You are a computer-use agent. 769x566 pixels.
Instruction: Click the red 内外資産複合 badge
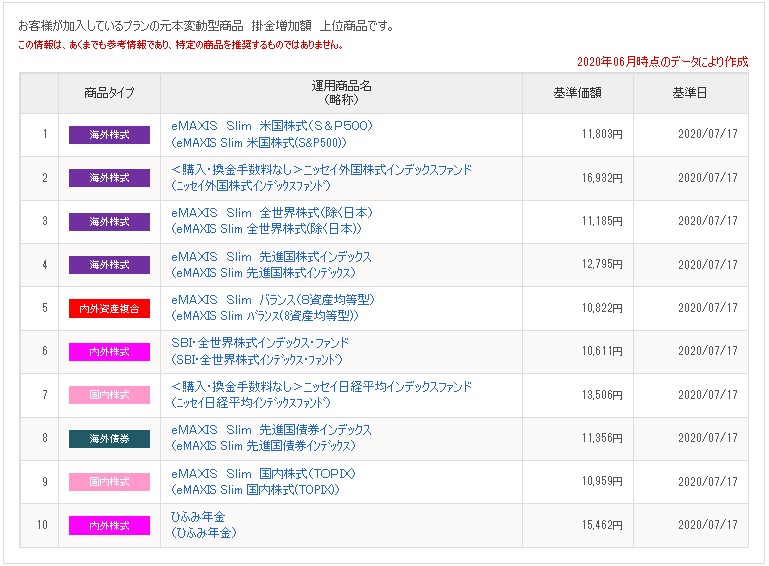click(x=109, y=309)
